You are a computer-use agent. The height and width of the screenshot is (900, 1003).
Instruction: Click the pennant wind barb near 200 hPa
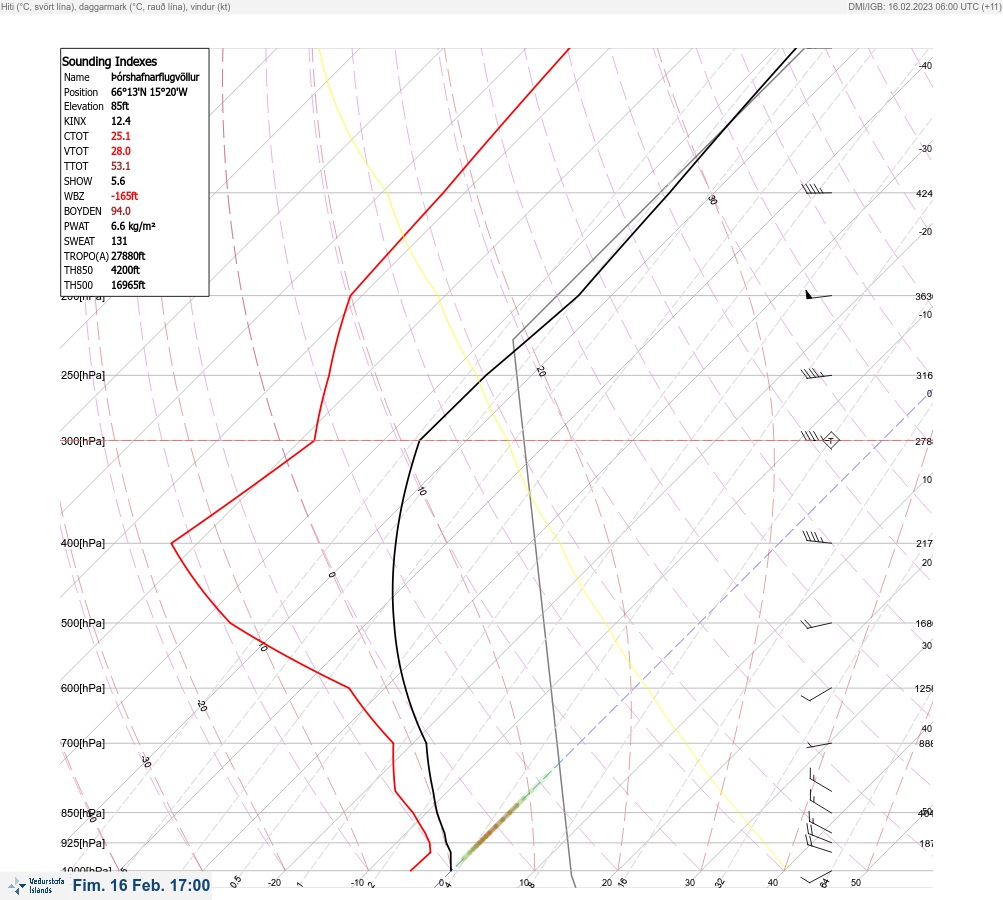(818, 295)
